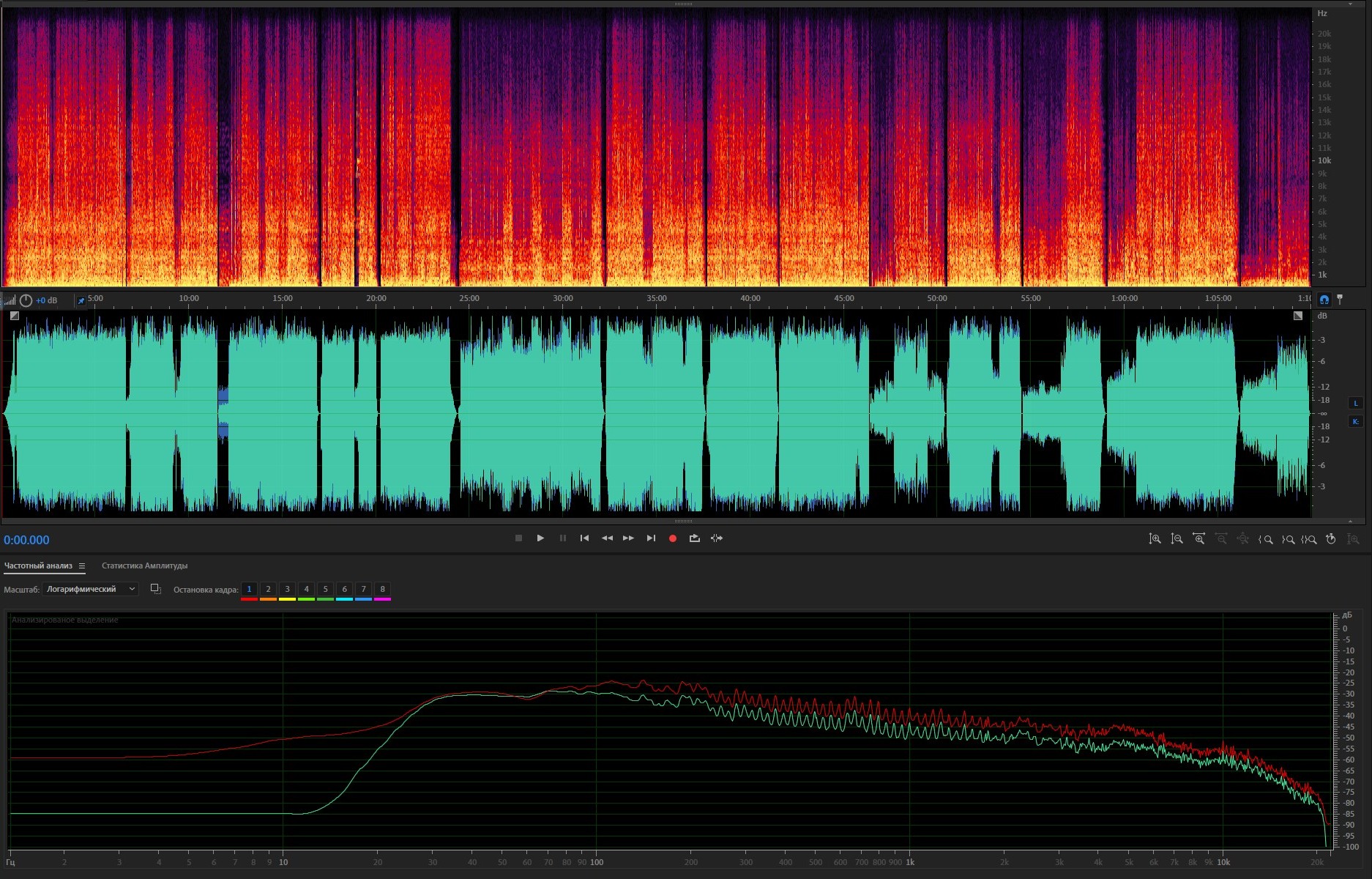The width and height of the screenshot is (1372, 879).
Task: Zoom in amplitude vertically
Action: (1155, 539)
